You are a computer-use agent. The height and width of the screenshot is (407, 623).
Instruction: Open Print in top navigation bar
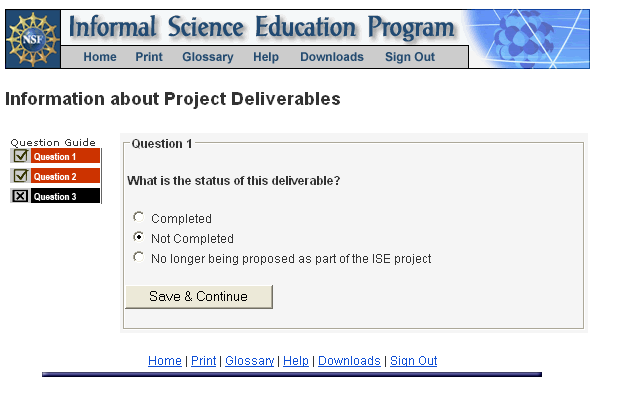click(149, 57)
